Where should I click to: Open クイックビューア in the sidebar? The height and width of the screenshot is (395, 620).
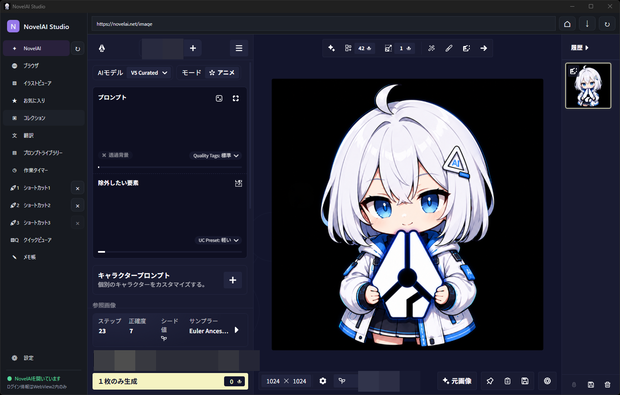click(43, 240)
